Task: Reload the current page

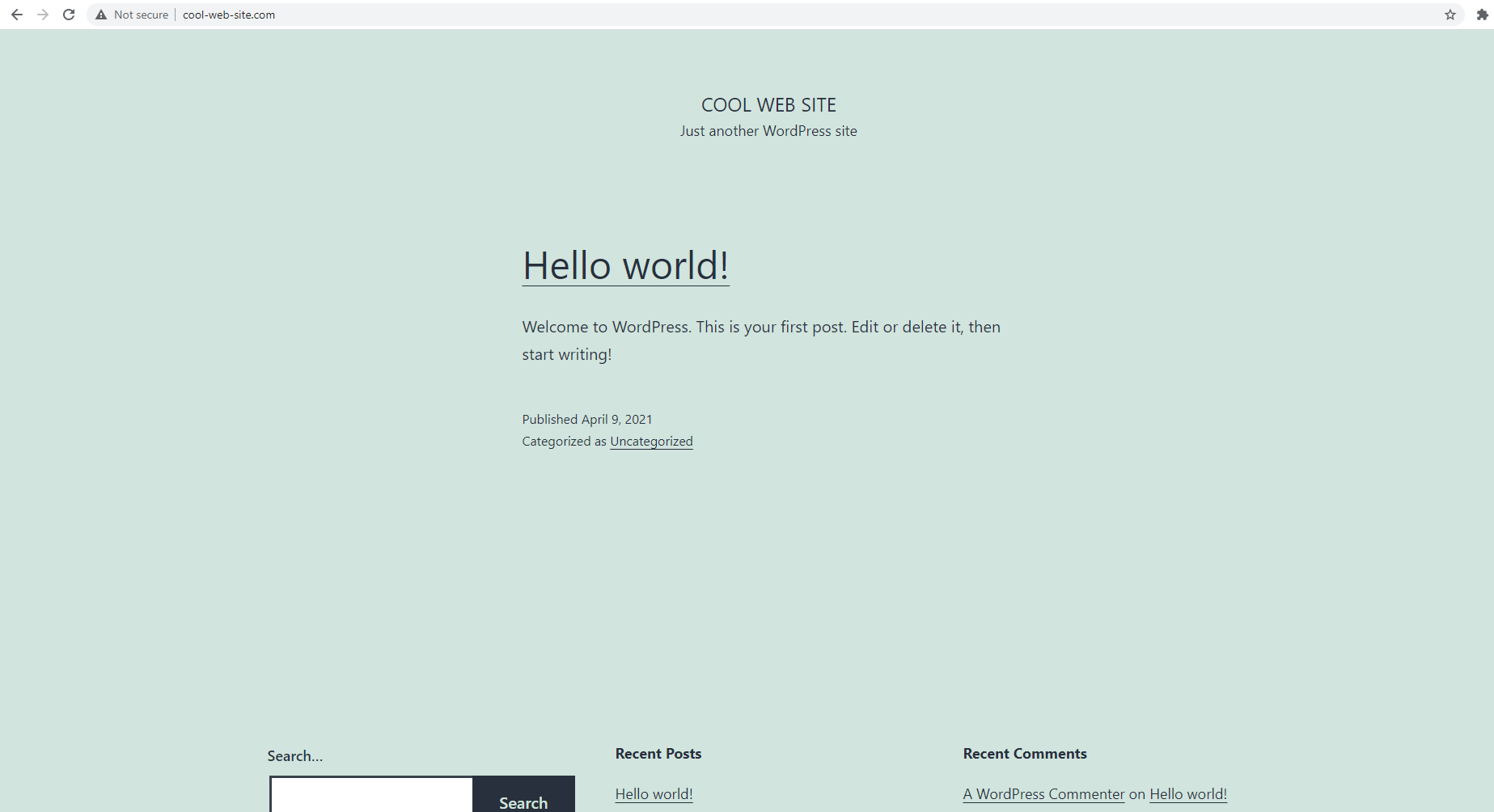Action: coord(69,15)
